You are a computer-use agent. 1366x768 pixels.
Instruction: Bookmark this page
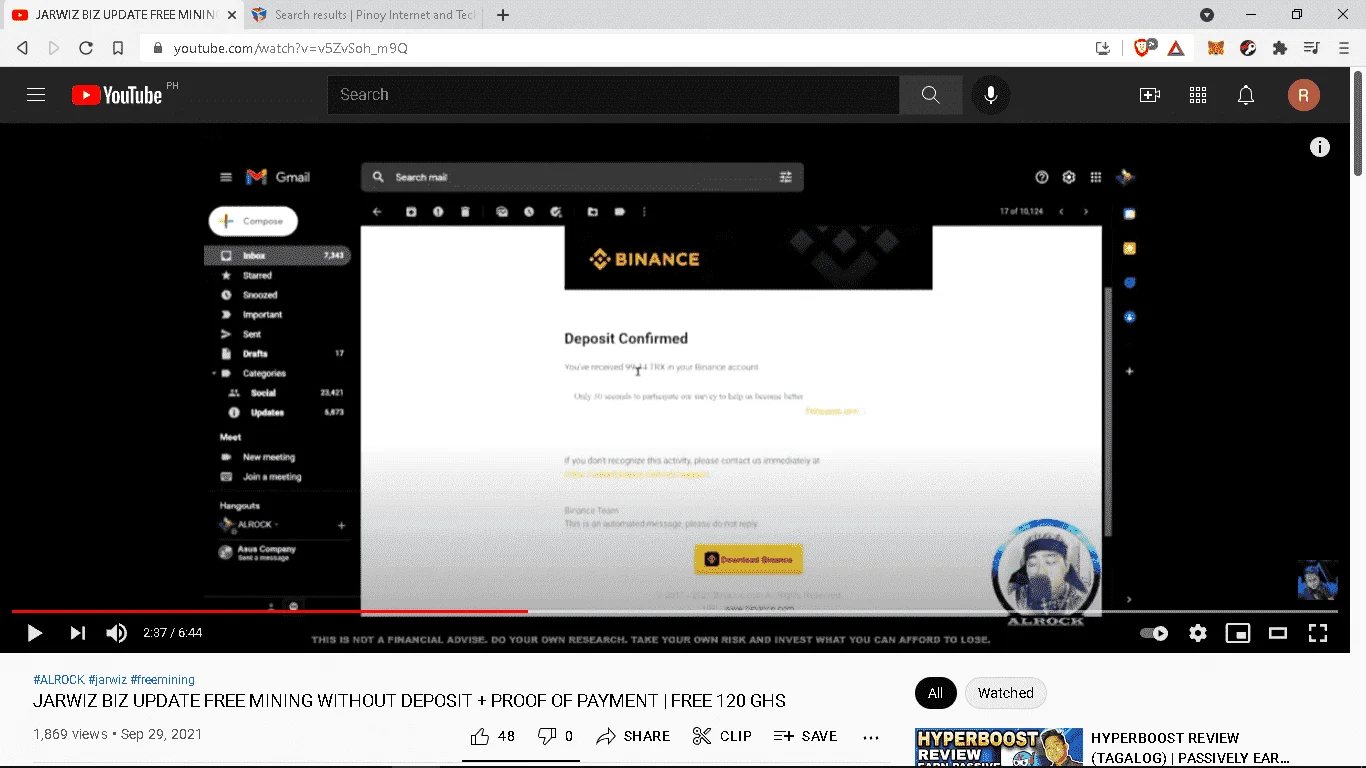(118, 48)
